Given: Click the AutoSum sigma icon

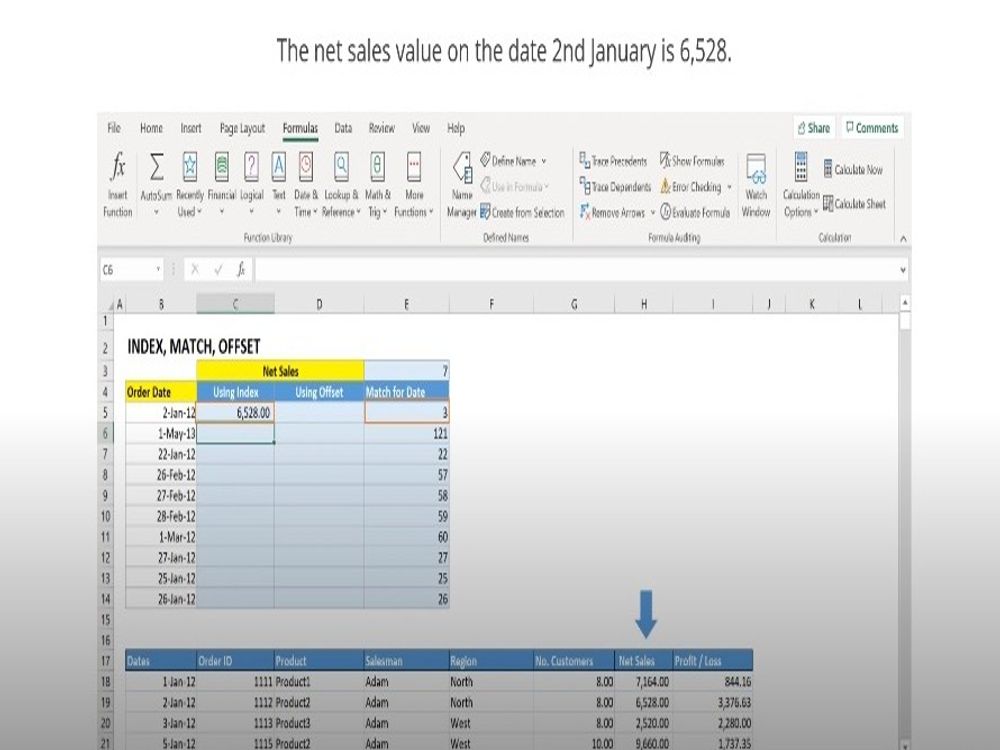Looking at the screenshot, I should (x=156, y=166).
